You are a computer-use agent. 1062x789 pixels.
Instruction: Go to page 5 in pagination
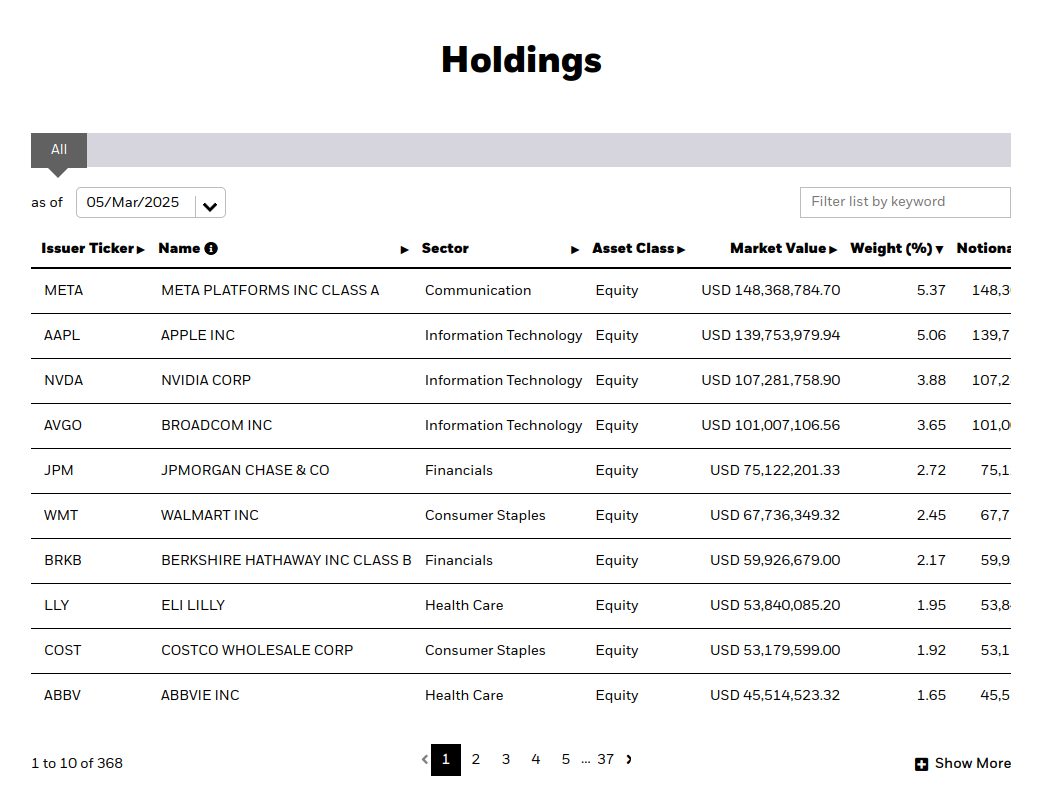coord(566,760)
